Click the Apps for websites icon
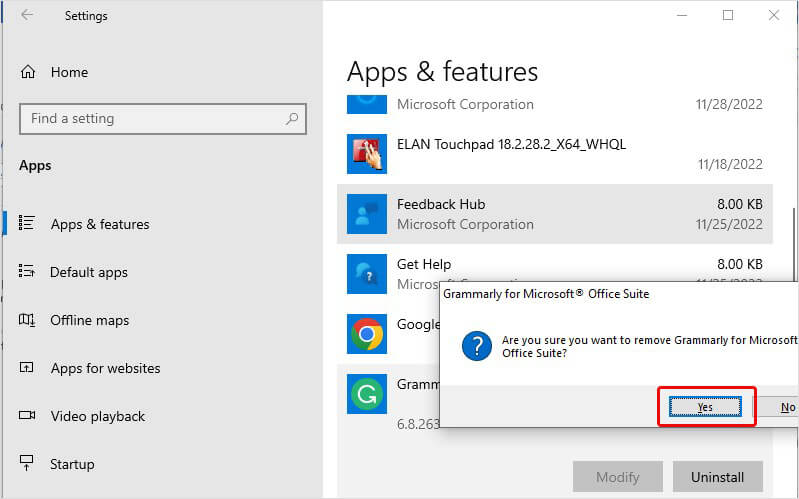The height and width of the screenshot is (499, 799). (26, 366)
